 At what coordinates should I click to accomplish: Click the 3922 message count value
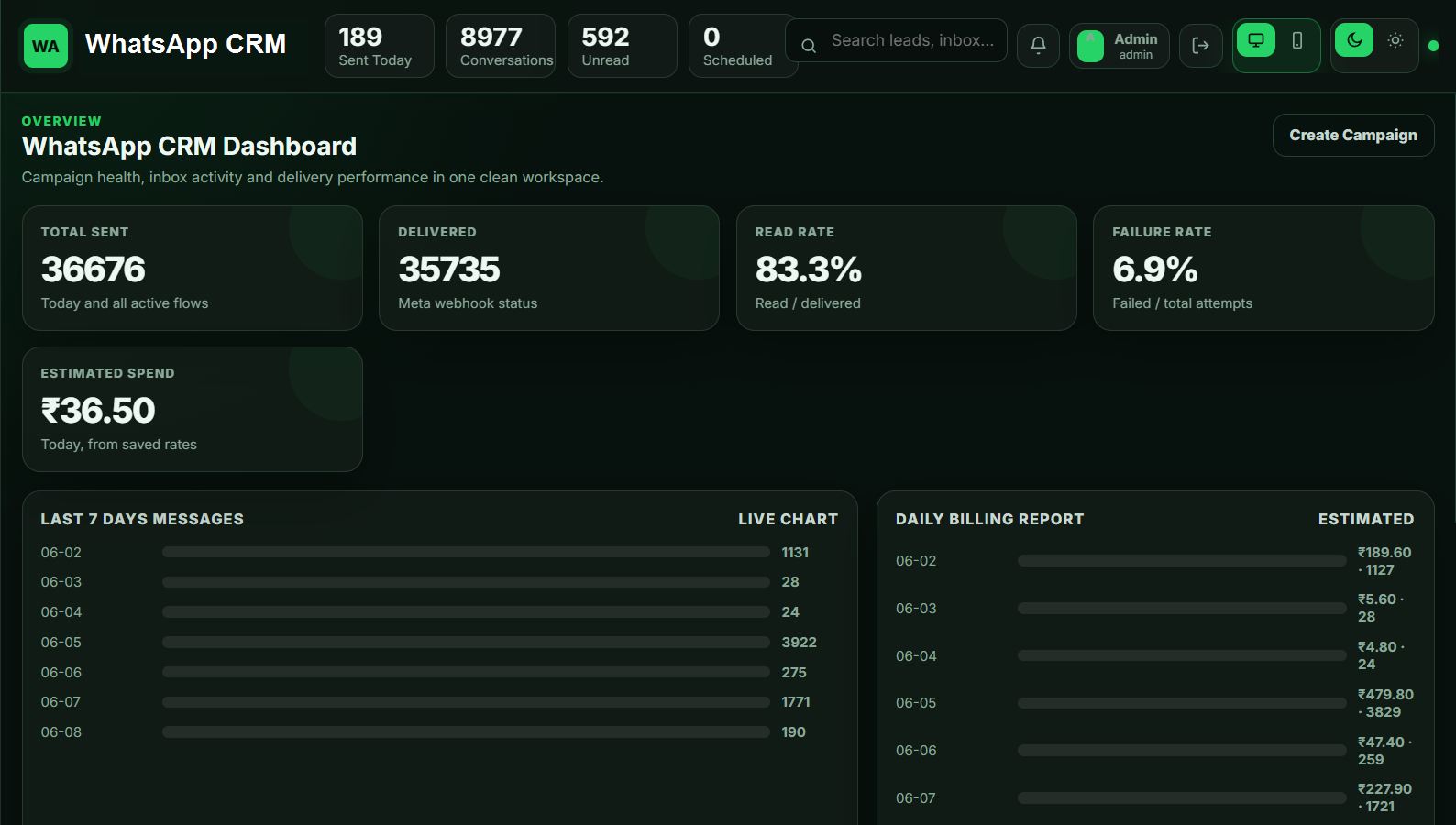click(800, 643)
